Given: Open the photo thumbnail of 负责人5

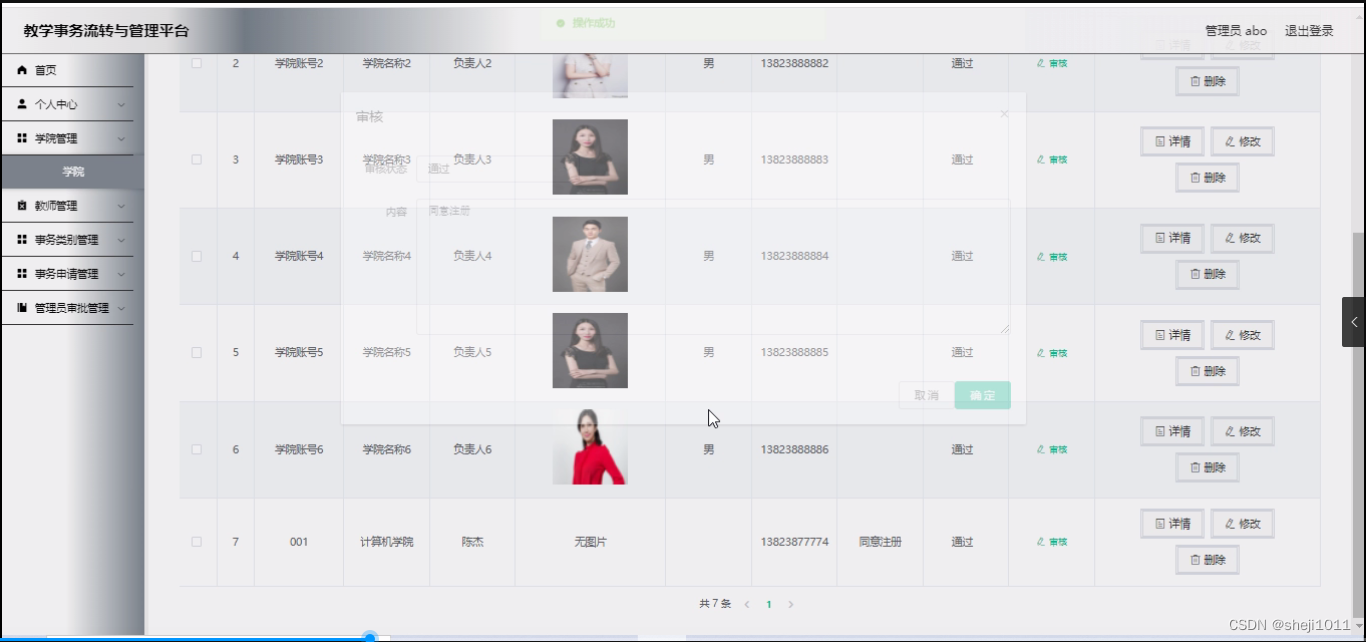Looking at the screenshot, I should [x=590, y=350].
